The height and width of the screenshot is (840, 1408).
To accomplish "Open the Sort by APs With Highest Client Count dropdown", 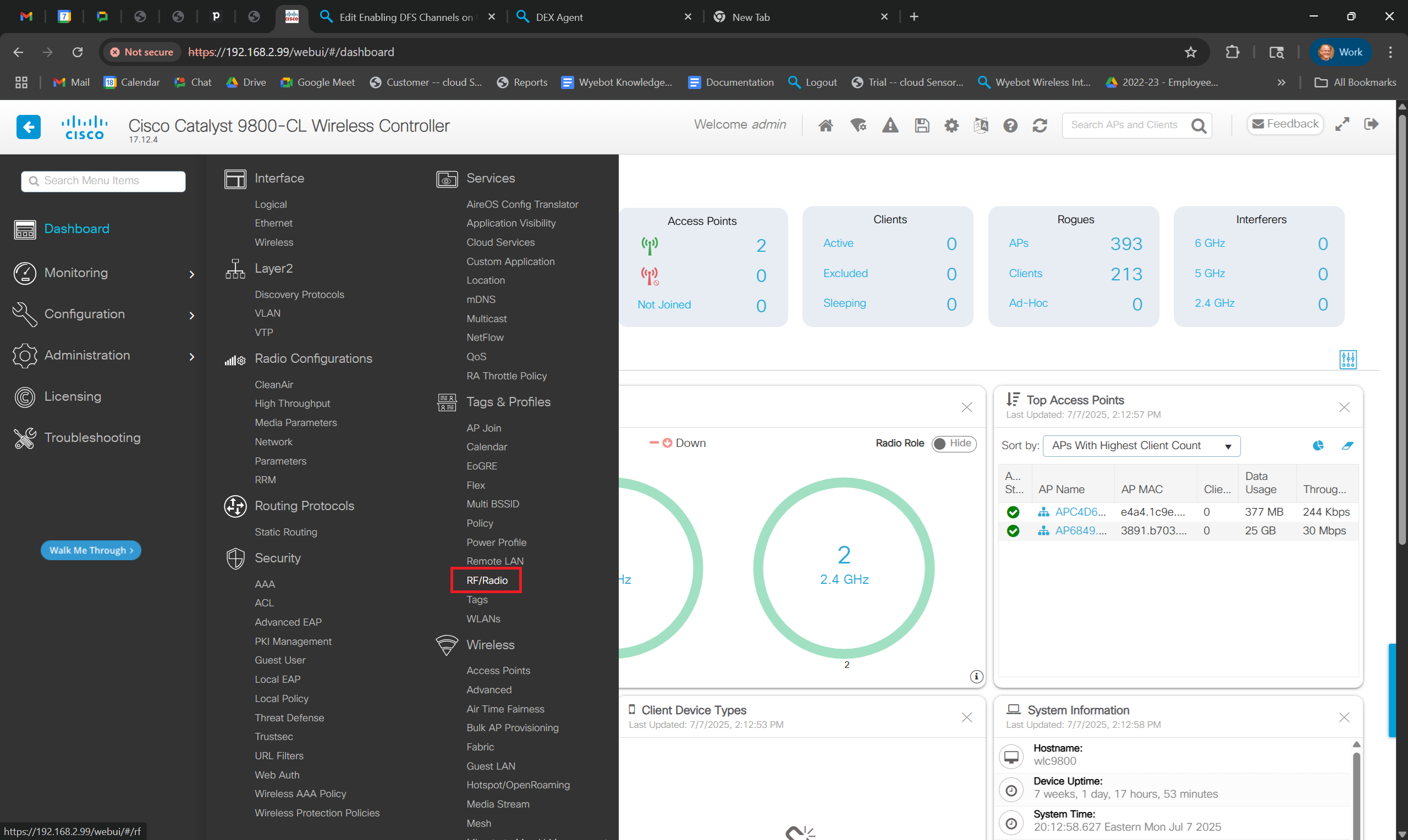I will point(1141,445).
